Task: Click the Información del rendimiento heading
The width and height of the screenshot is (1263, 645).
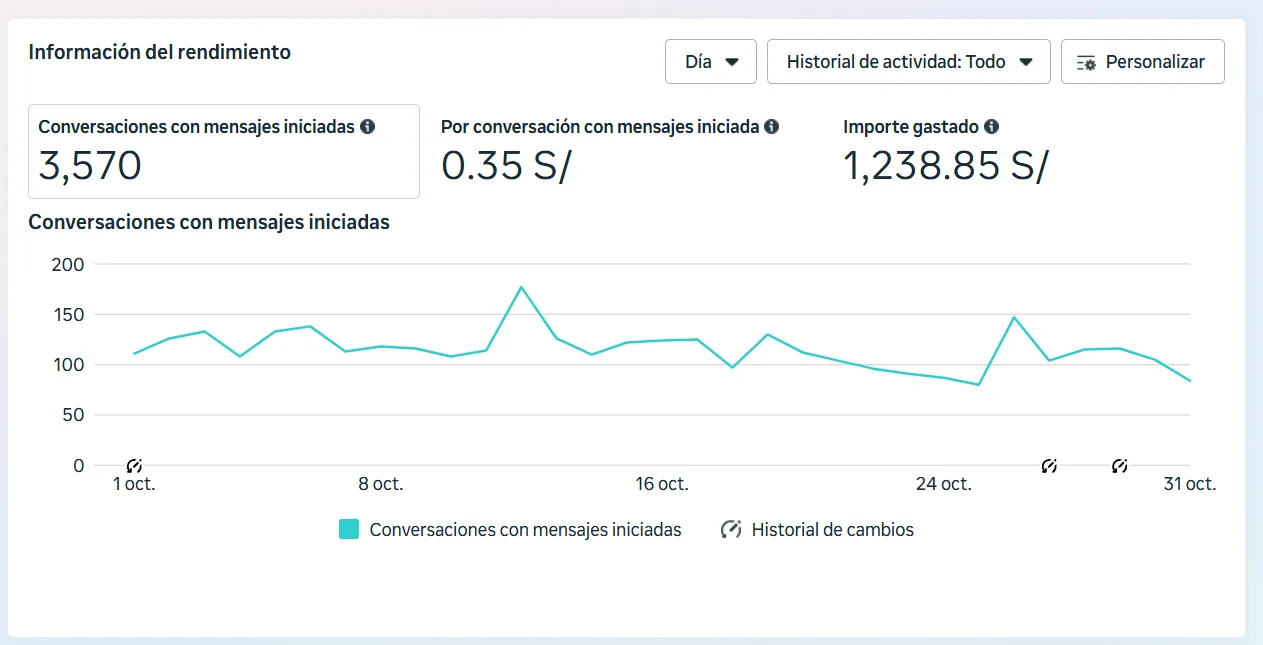Action: tap(160, 52)
